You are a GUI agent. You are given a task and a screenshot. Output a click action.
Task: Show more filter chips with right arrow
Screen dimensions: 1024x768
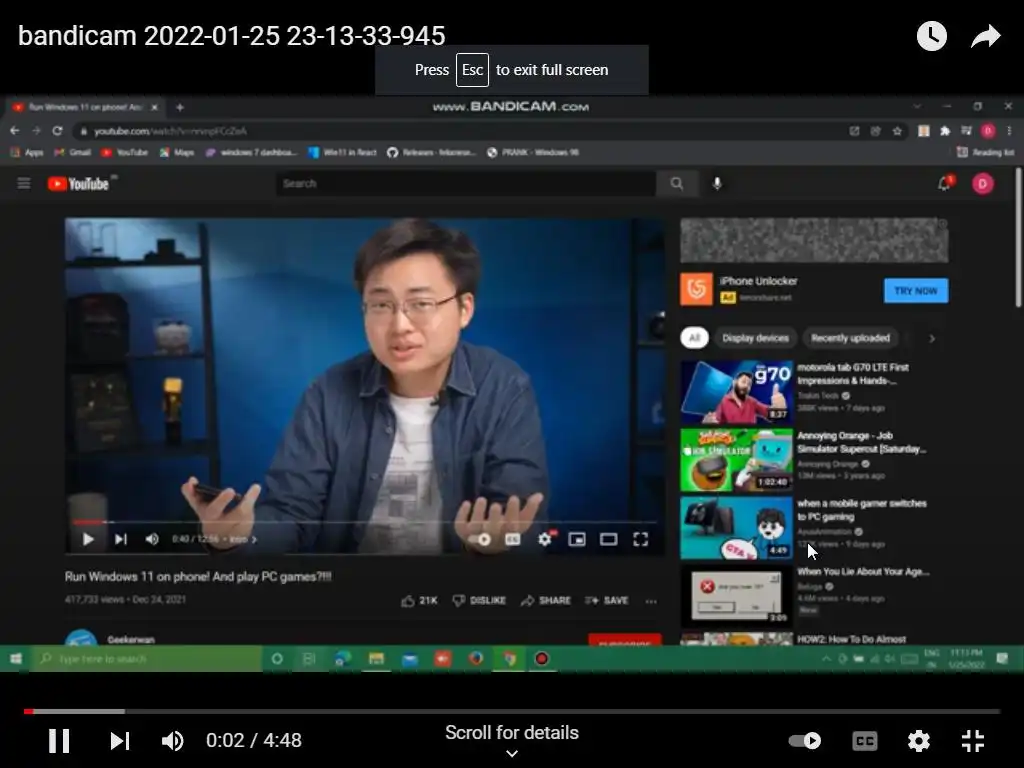click(932, 338)
